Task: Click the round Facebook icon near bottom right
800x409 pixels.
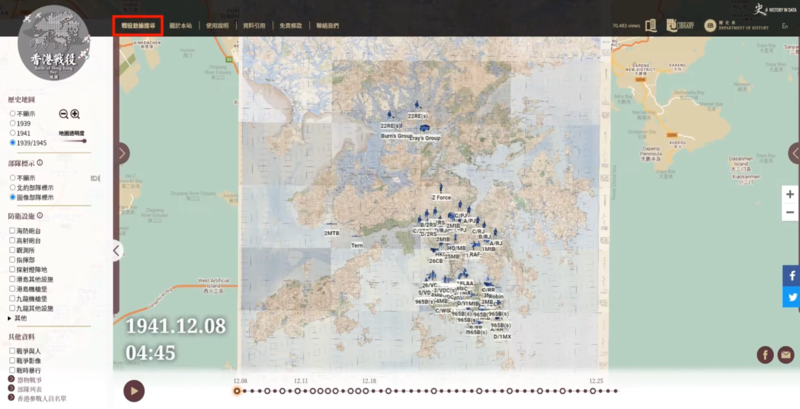Action: click(766, 355)
